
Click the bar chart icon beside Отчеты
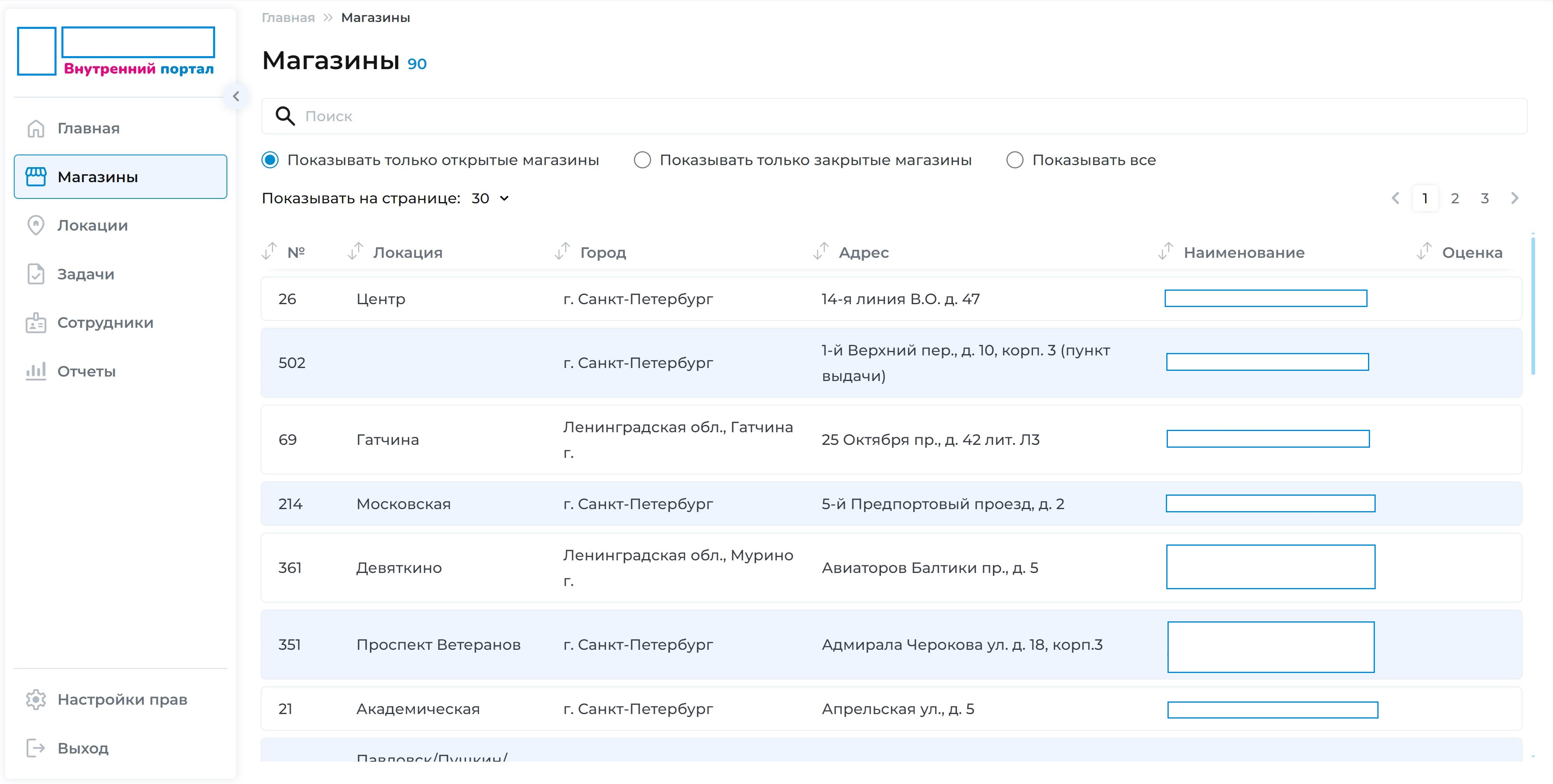coord(35,371)
